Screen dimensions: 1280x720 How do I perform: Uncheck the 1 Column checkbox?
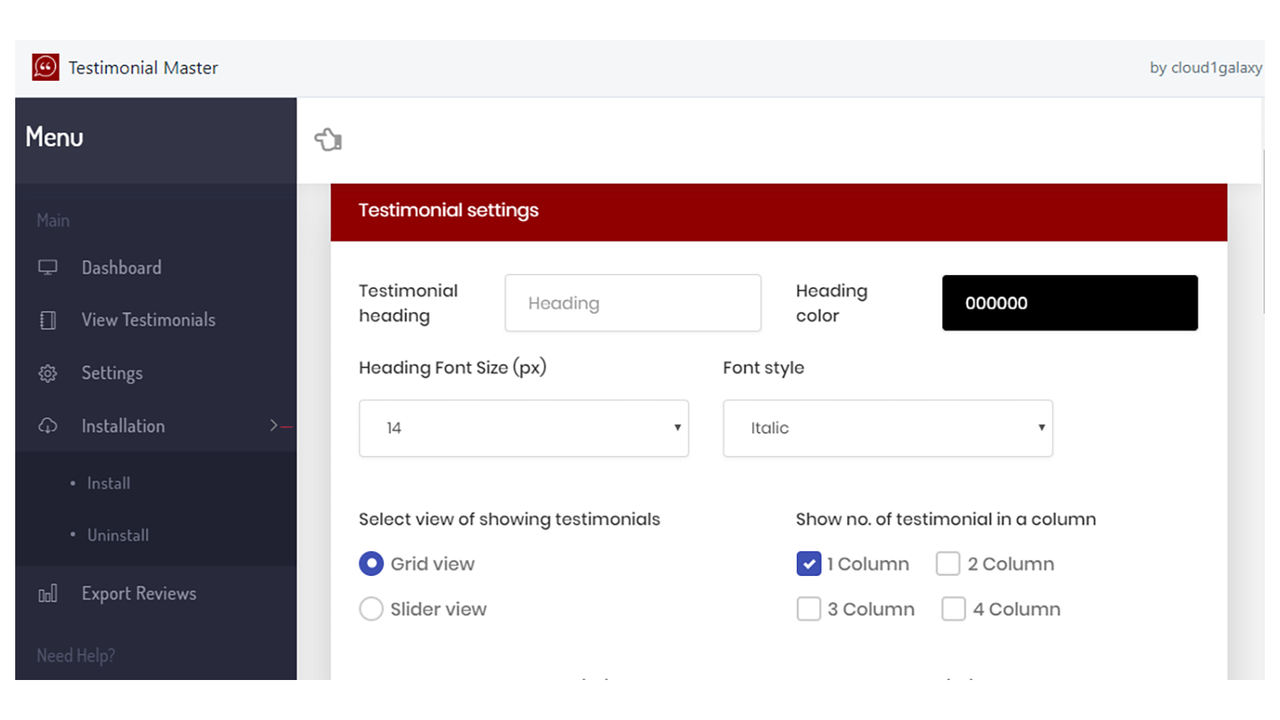(x=808, y=564)
